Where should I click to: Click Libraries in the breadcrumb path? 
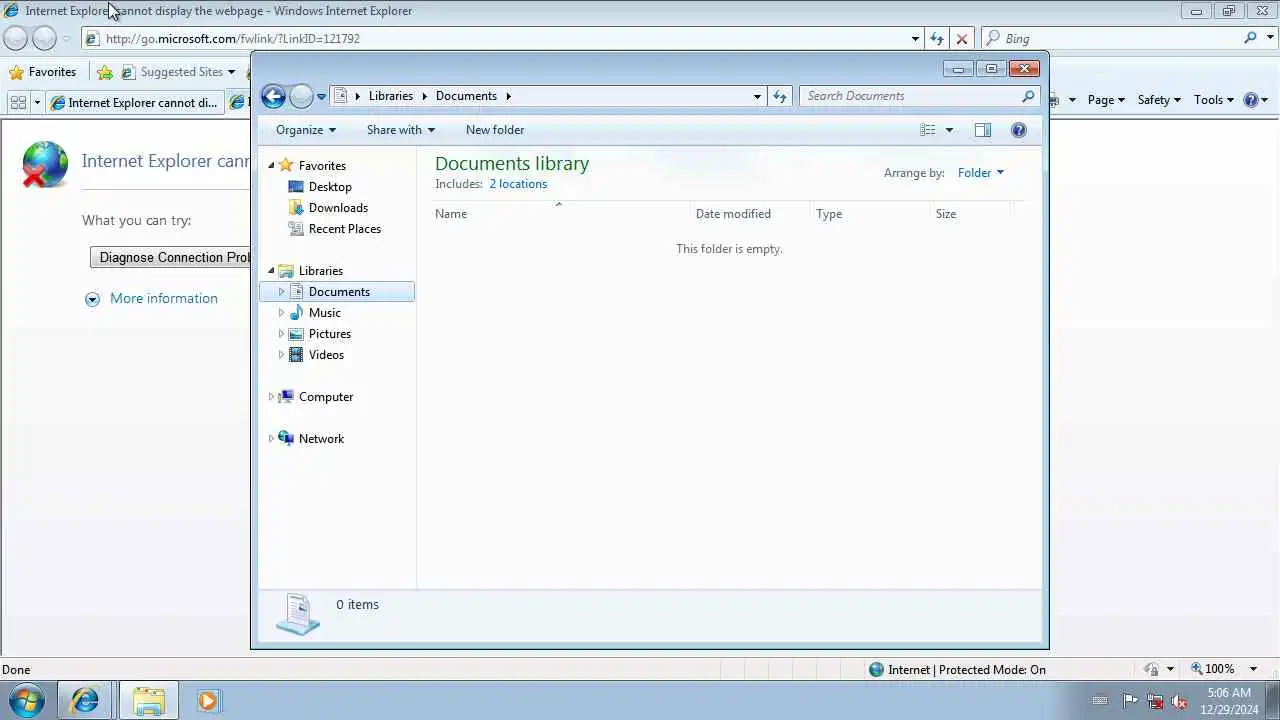click(391, 96)
